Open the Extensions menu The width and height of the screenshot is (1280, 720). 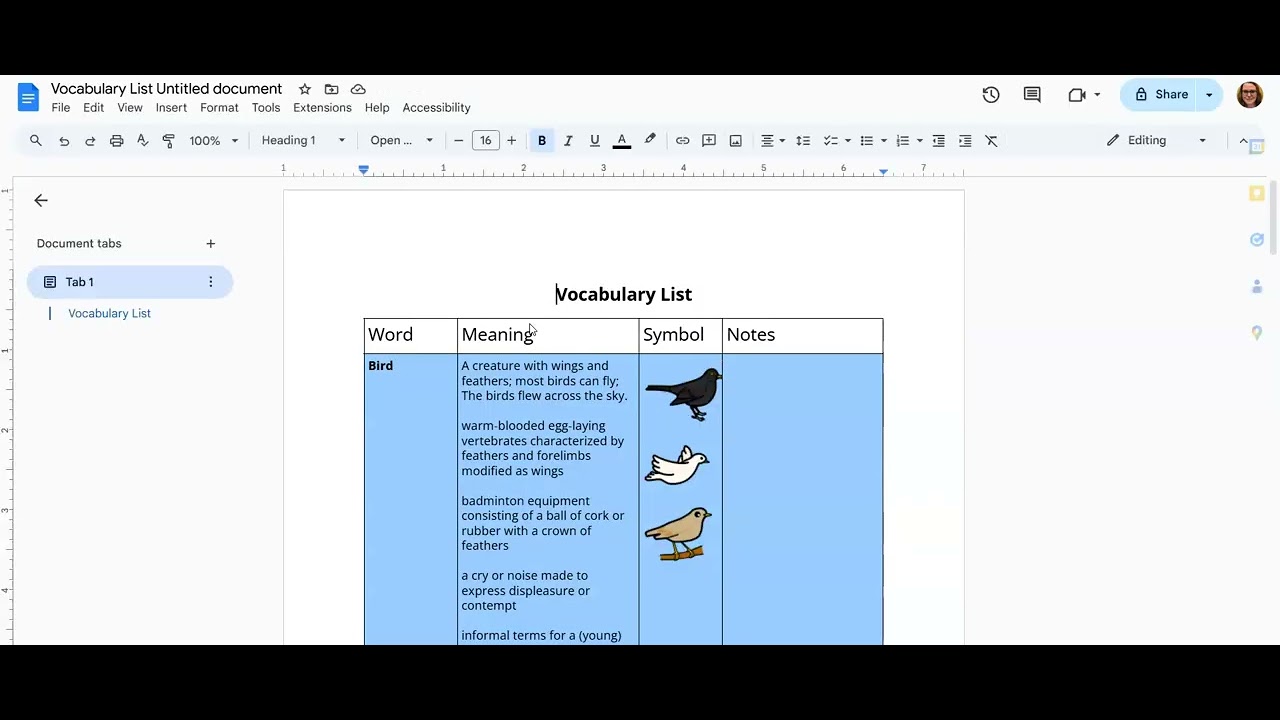click(x=322, y=108)
